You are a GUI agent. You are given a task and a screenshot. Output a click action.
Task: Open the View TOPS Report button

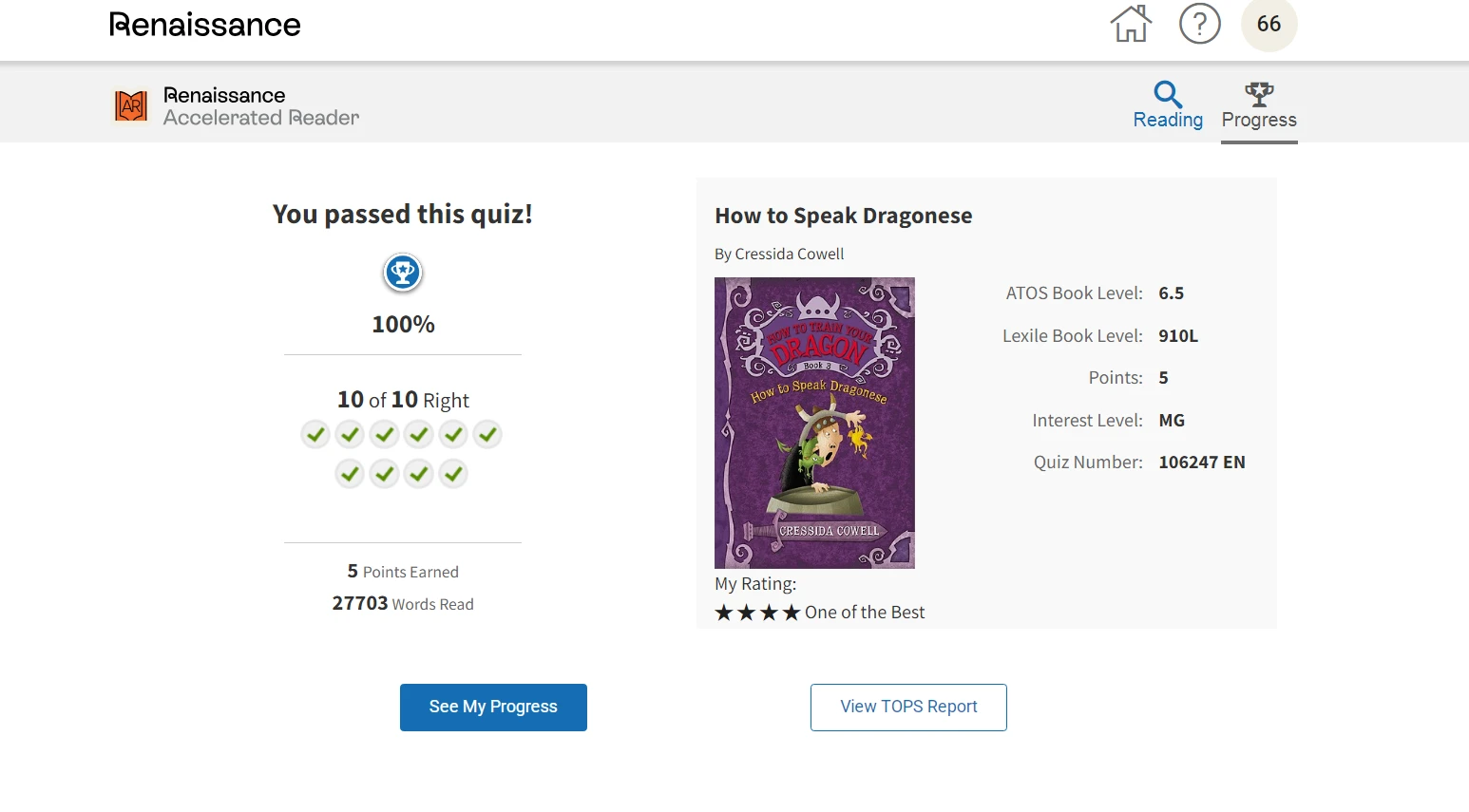click(908, 708)
